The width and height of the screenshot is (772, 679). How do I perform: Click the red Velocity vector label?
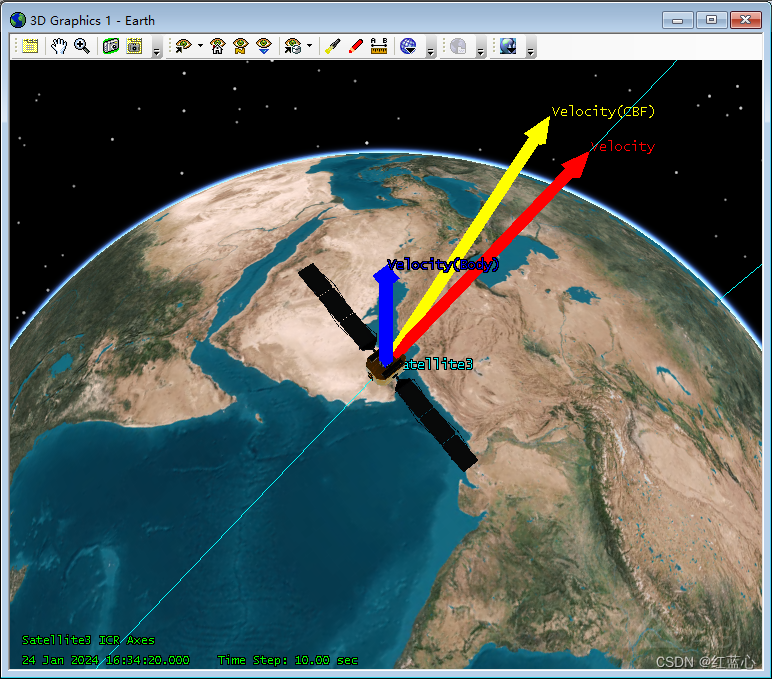623,146
